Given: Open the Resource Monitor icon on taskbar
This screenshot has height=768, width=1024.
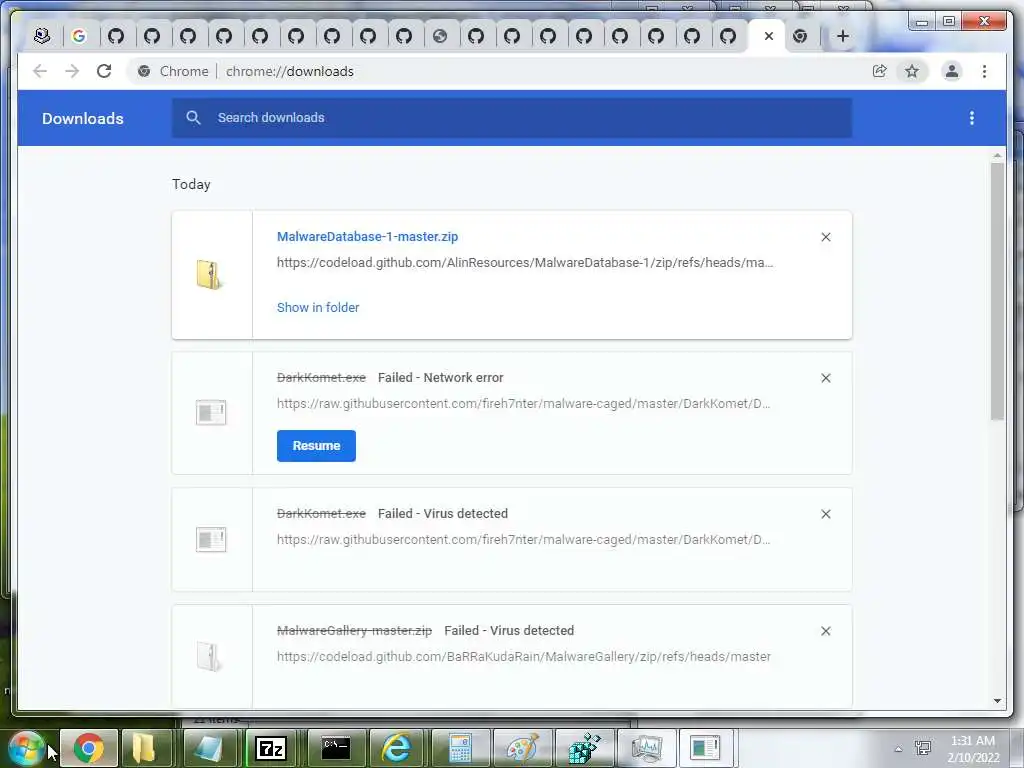Looking at the screenshot, I should pyautogui.click(x=646, y=748).
